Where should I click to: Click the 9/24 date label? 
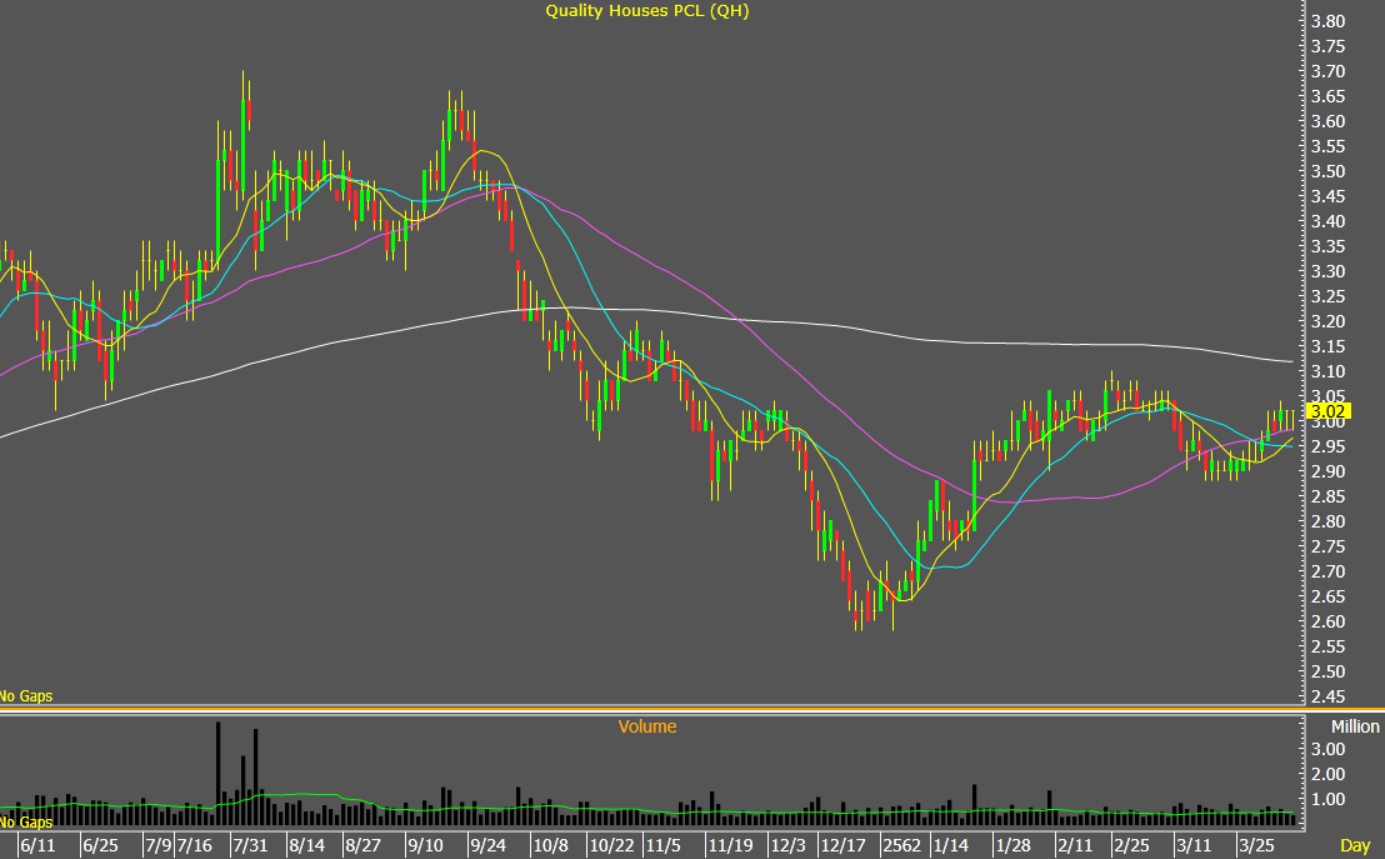point(487,846)
